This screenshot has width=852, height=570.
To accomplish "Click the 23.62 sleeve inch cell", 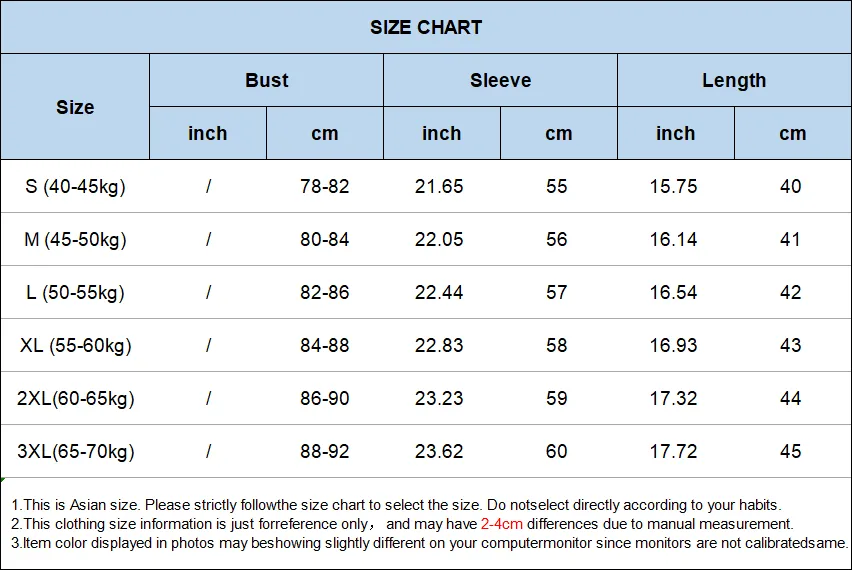I will click(x=439, y=451).
